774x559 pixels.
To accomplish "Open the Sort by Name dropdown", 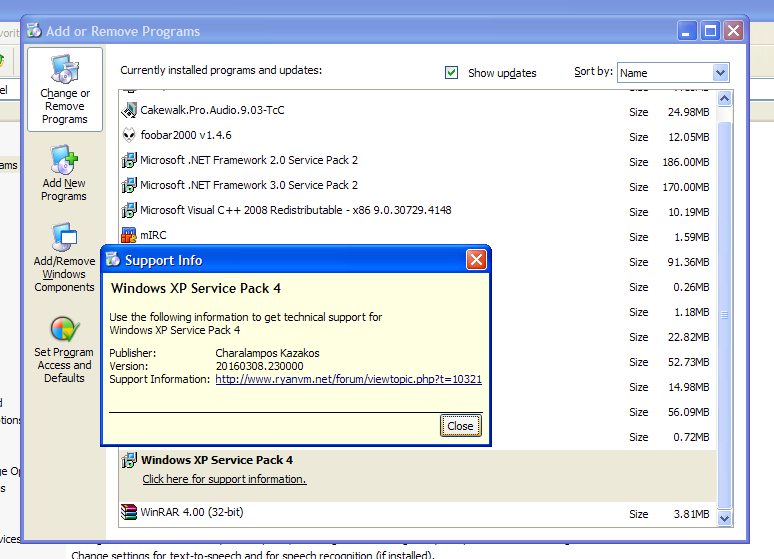I will tap(720, 73).
